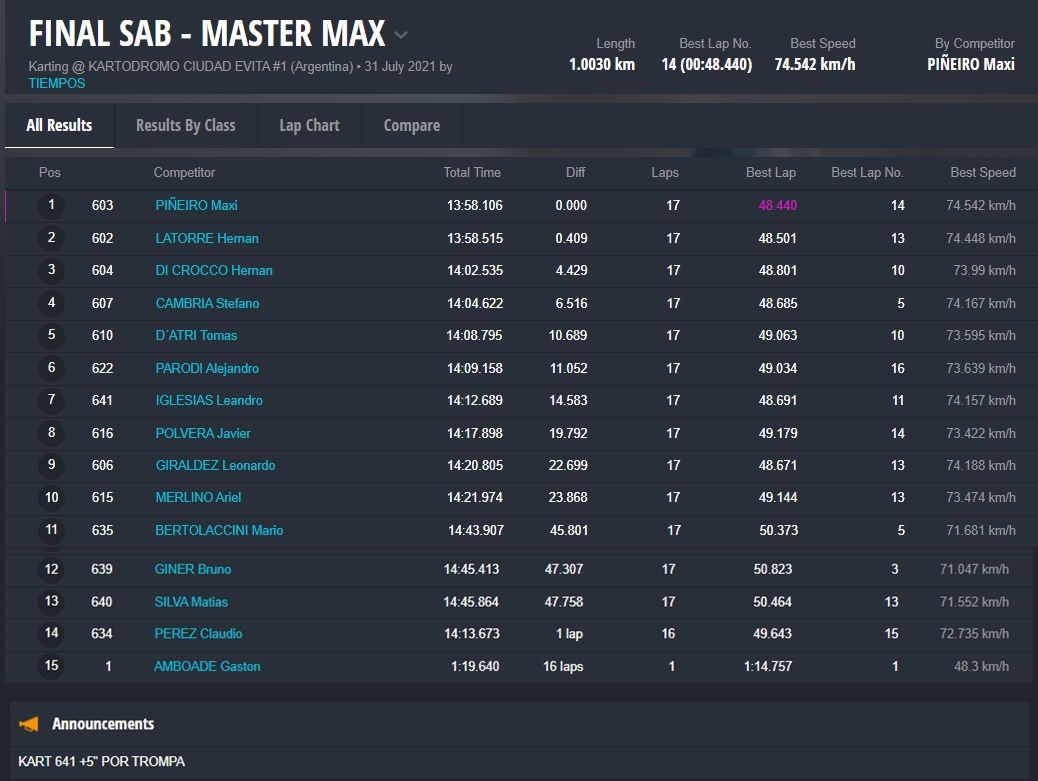Screen dimensions: 1038x781
Task: Open competitor PIÑEIRO Maxi in results list
Action: 196,205
